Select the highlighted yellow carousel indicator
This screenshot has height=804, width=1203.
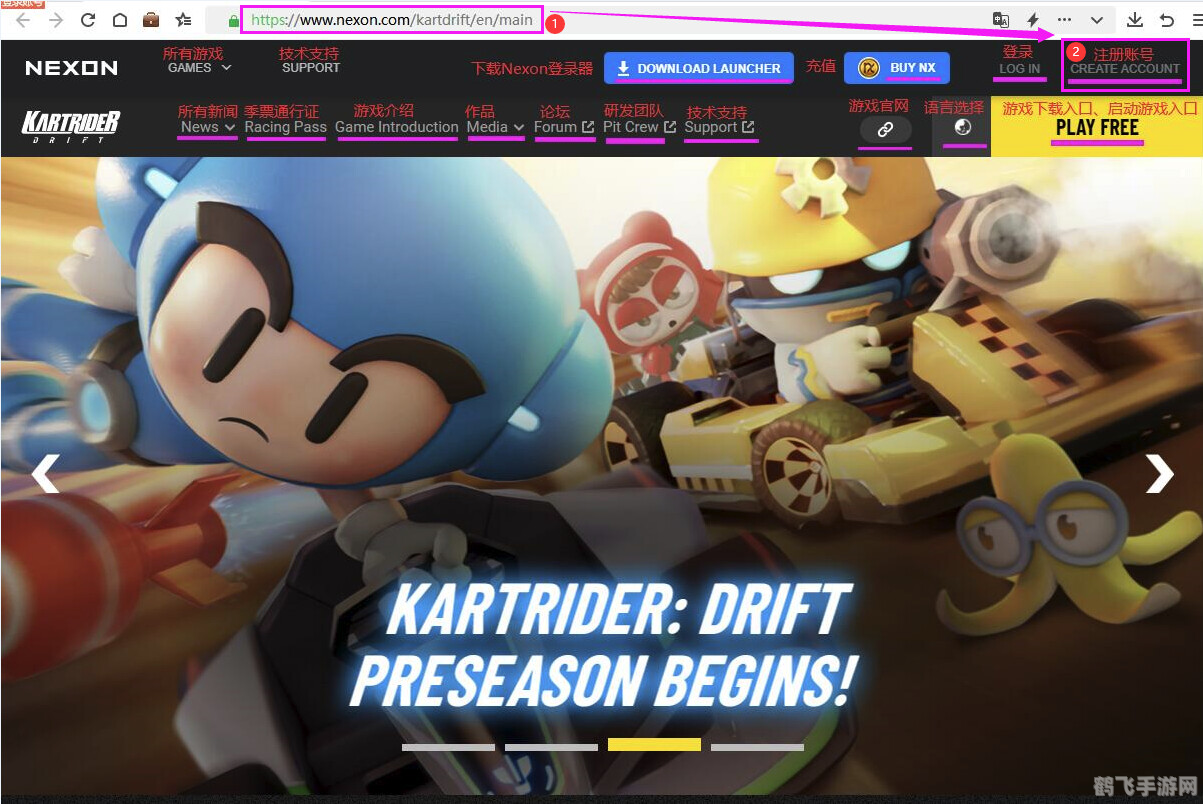click(654, 745)
